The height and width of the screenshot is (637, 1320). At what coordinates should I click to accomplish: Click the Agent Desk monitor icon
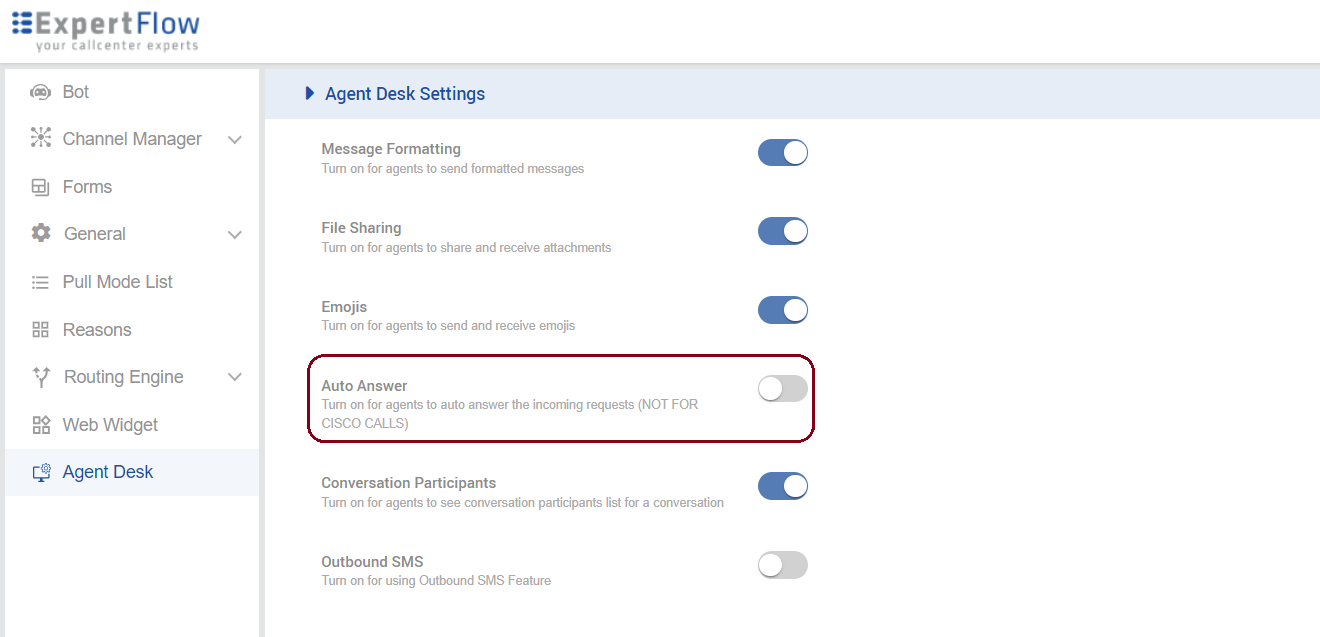click(41, 473)
